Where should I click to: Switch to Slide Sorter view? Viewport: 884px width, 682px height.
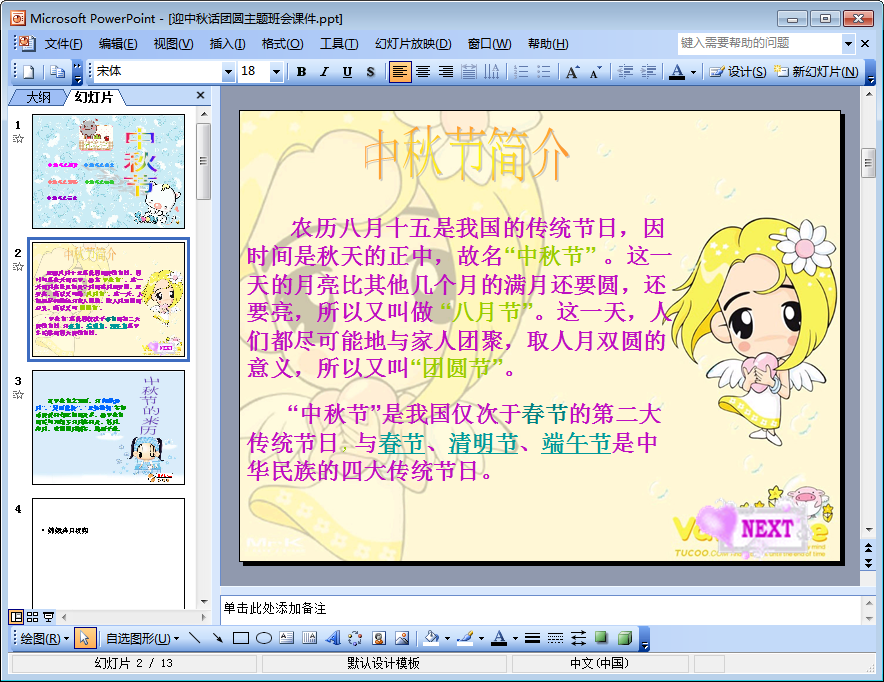point(33,617)
